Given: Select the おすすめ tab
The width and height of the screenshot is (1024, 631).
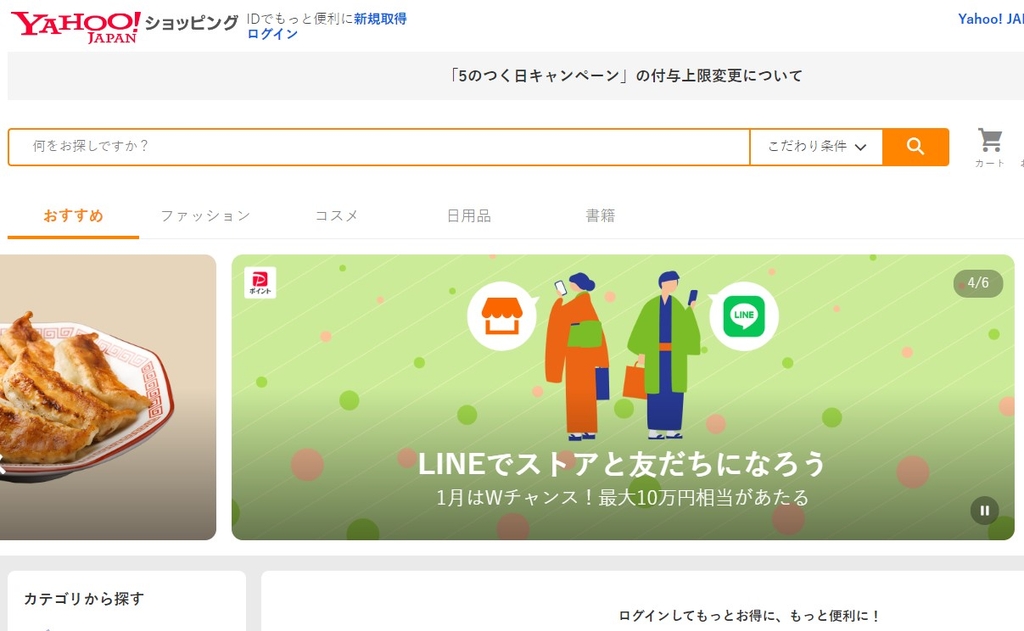Looking at the screenshot, I should (x=73, y=216).
